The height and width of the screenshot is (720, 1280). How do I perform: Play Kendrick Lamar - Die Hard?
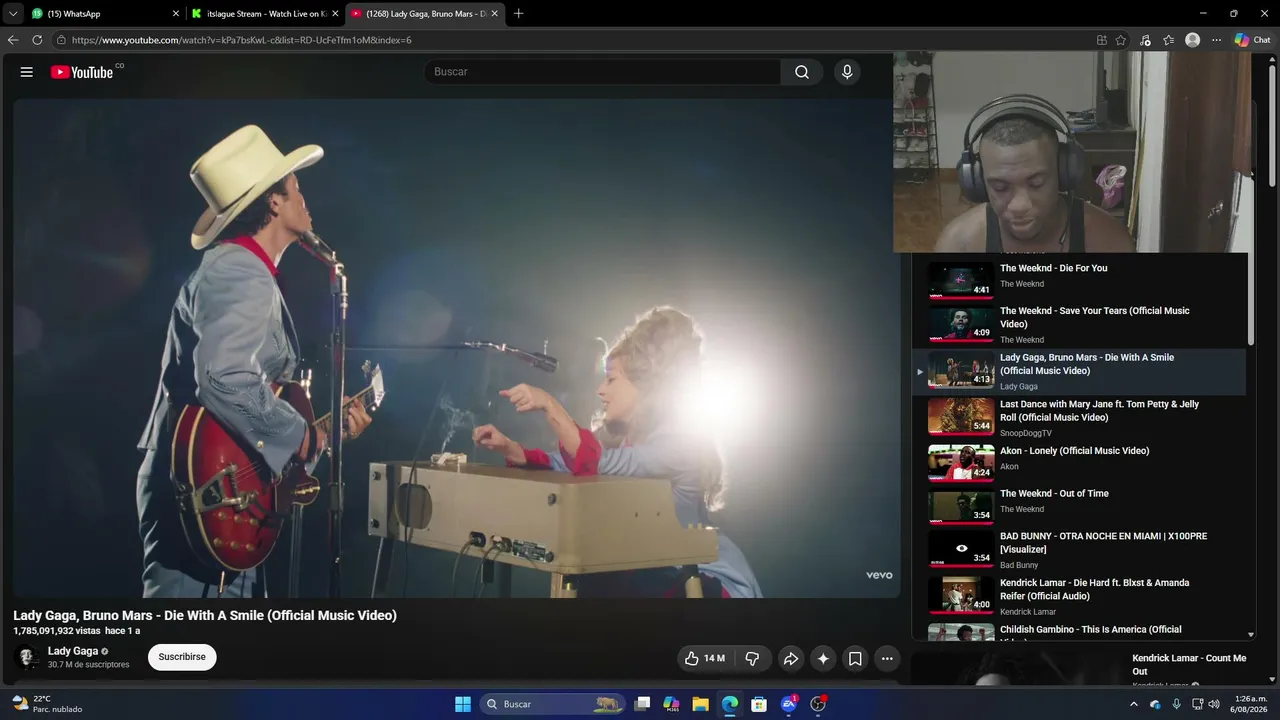pyautogui.click(x=1080, y=596)
